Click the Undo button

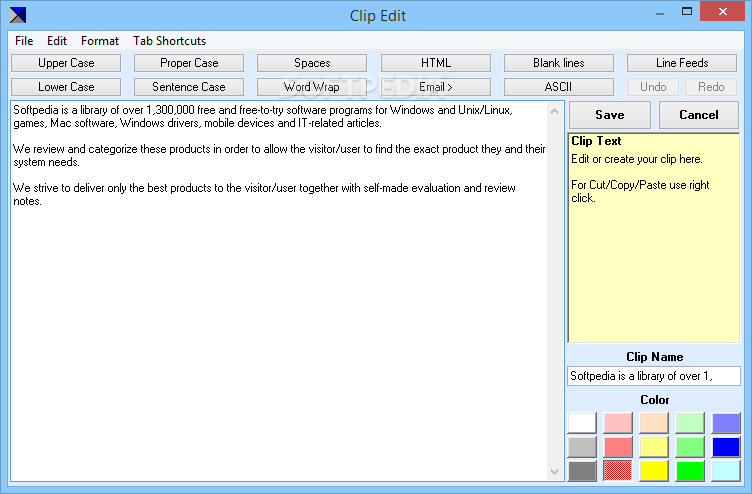pyautogui.click(x=653, y=87)
